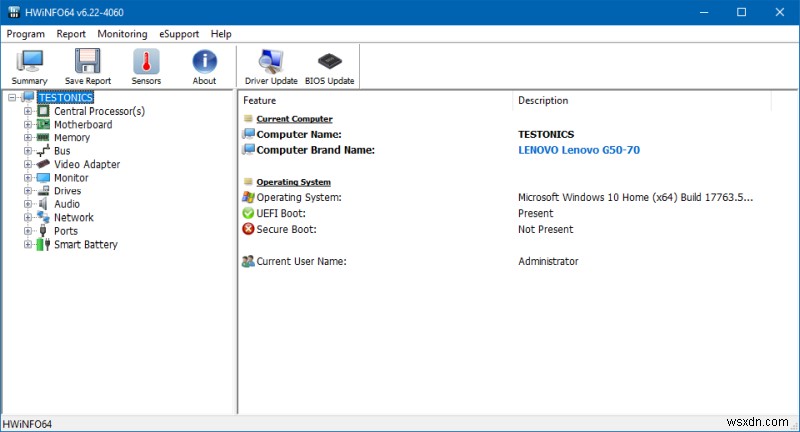Viewport: 800px width, 432px height.
Task: Open the Monitoring menu
Action: point(122,33)
